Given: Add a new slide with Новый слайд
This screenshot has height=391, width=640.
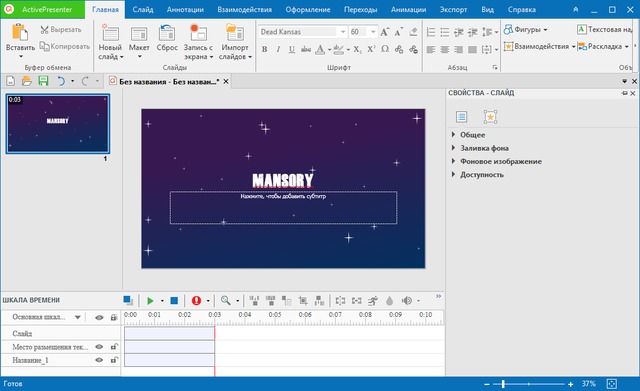Looking at the screenshot, I should [x=110, y=42].
